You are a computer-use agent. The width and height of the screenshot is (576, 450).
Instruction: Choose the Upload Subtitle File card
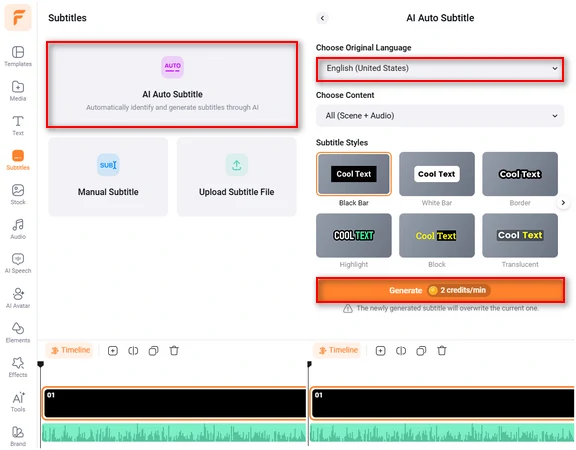click(237, 177)
